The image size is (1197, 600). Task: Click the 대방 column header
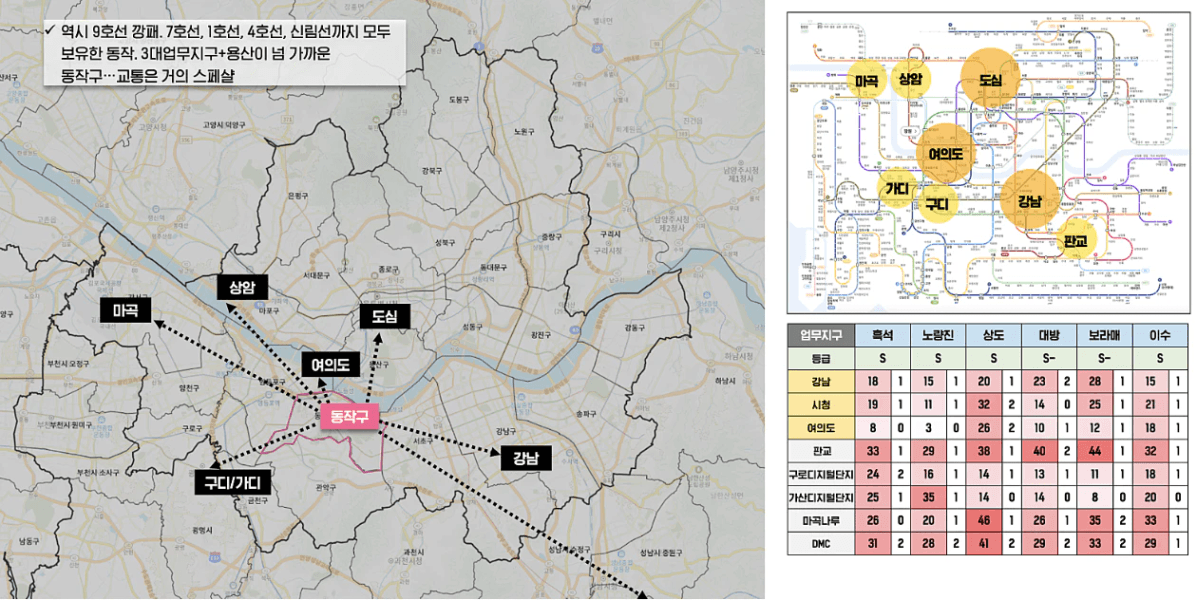click(1049, 335)
